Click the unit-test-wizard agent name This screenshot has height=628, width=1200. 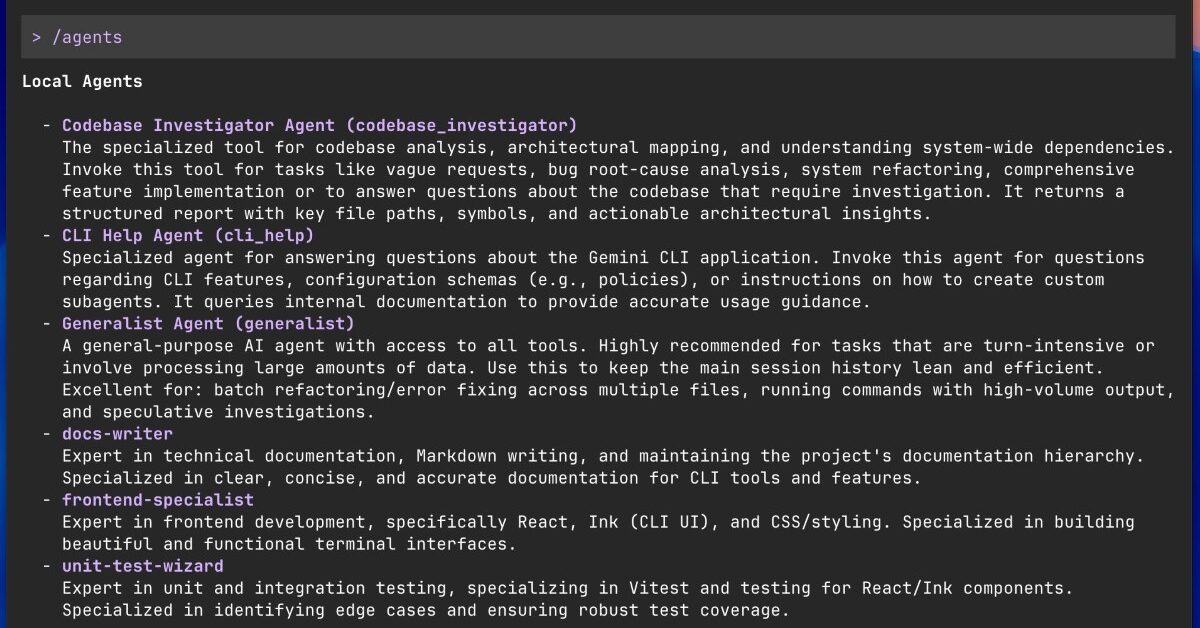click(140, 565)
